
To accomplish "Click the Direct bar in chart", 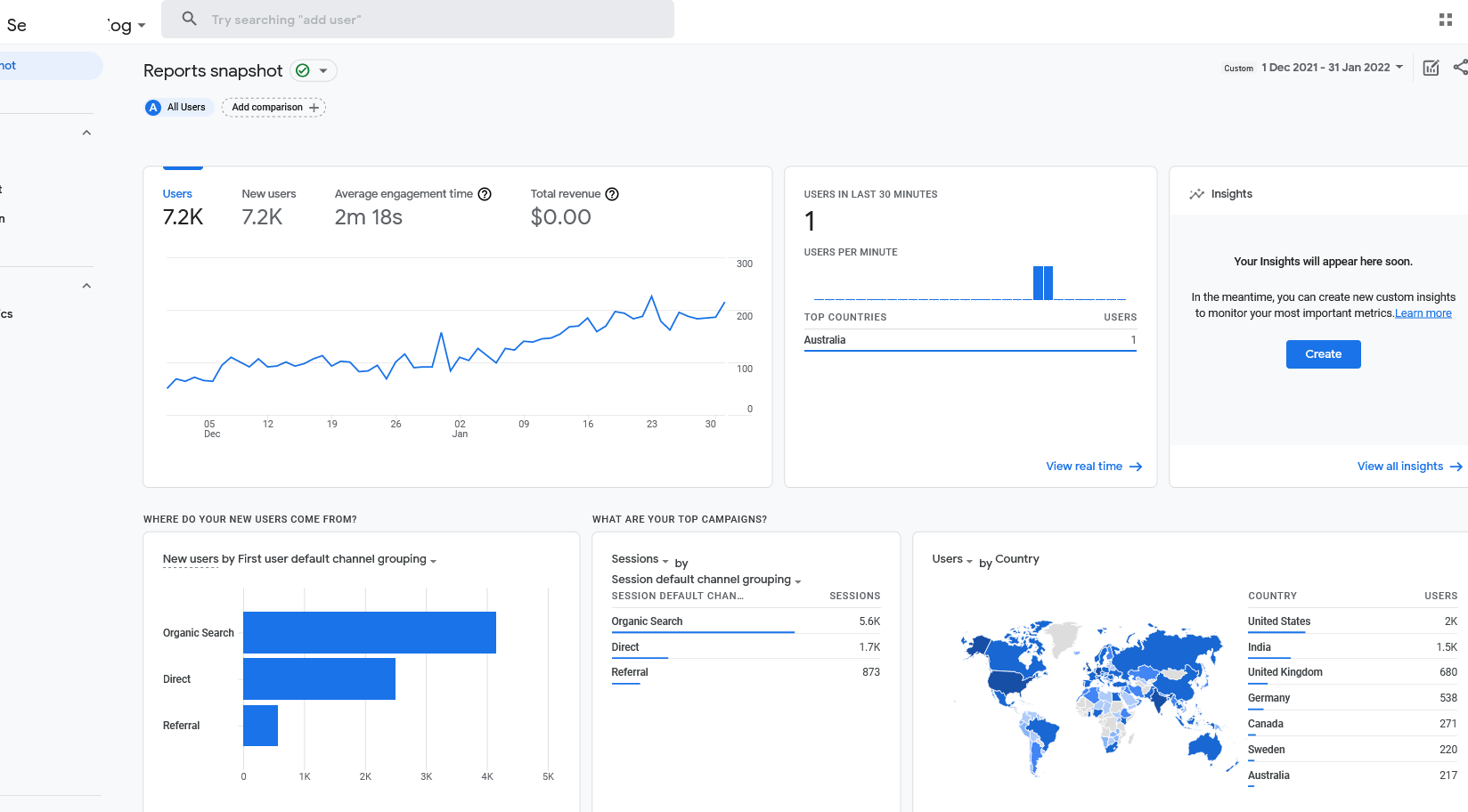I will coord(319,679).
